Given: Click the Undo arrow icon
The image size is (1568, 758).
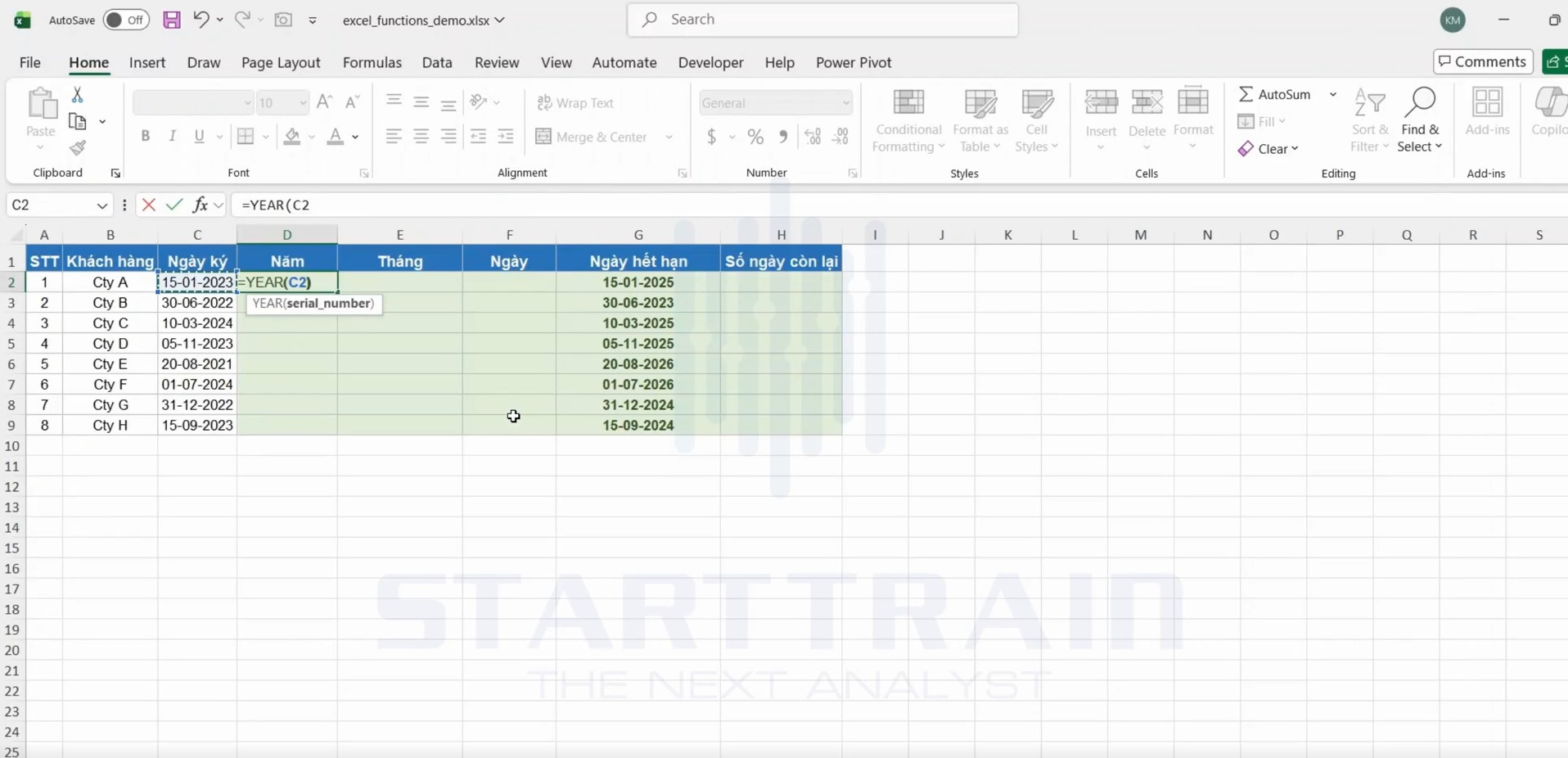Looking at the screenshot, I should pyautogui.click(x=201, y=19).
